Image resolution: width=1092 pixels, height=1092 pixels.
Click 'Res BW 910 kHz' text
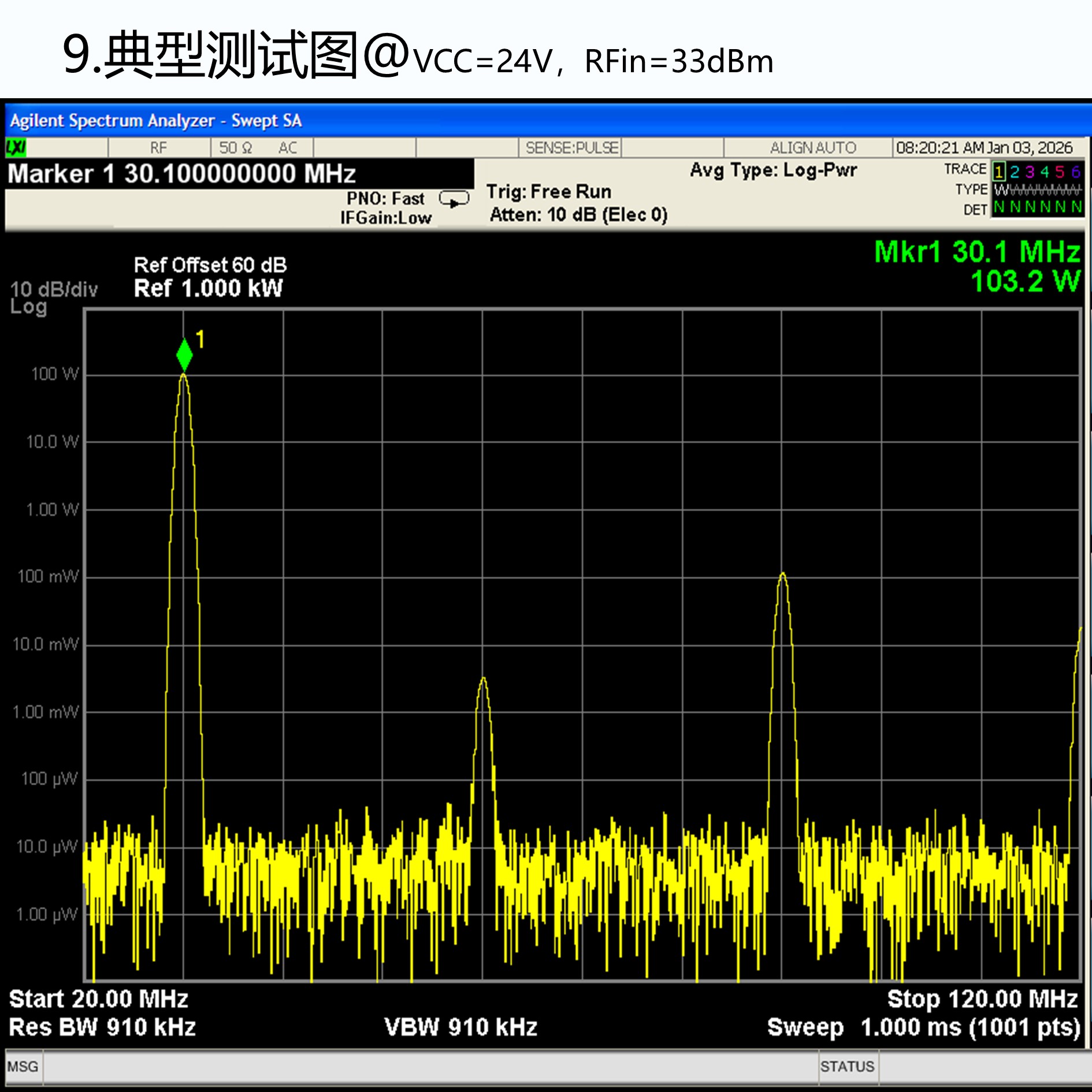[x=102, y=1027]
